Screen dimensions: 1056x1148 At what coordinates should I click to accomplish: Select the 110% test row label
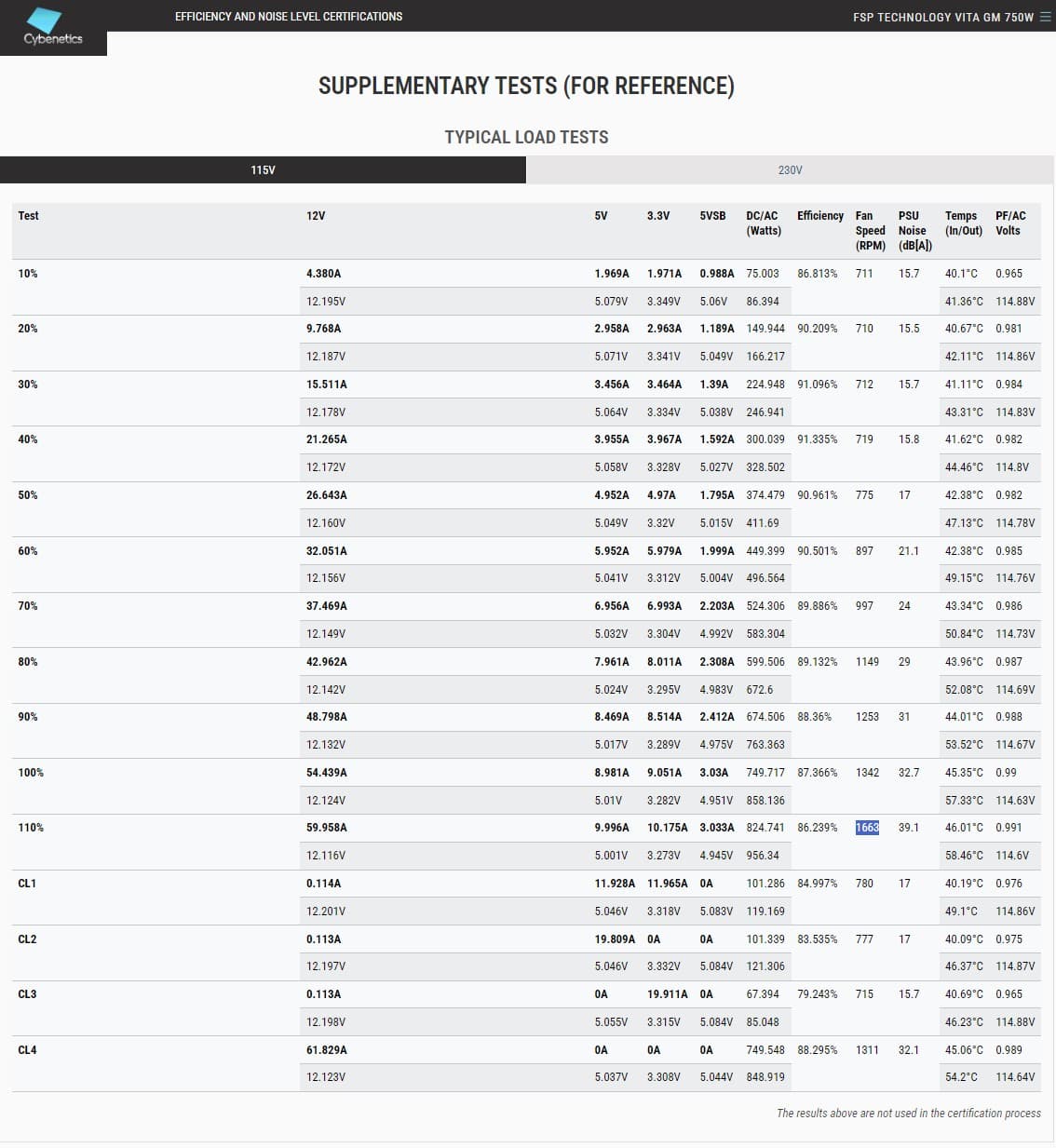[x=31, y=828]
